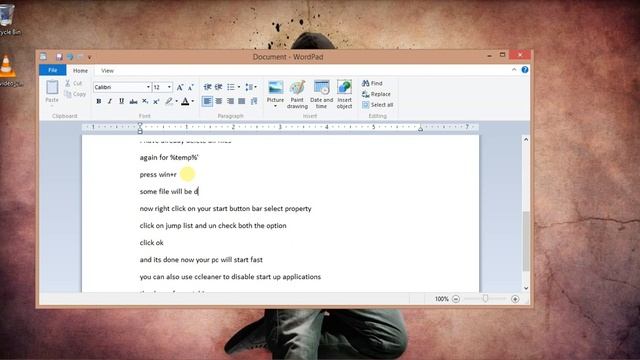The width and height of the screenshot is (640, 360).
Task: Open Replace in Editing group
Action: 376,94
